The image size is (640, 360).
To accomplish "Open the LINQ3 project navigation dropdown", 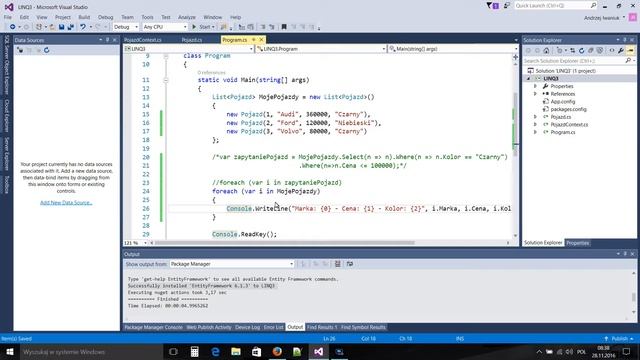I will [189, 49].
